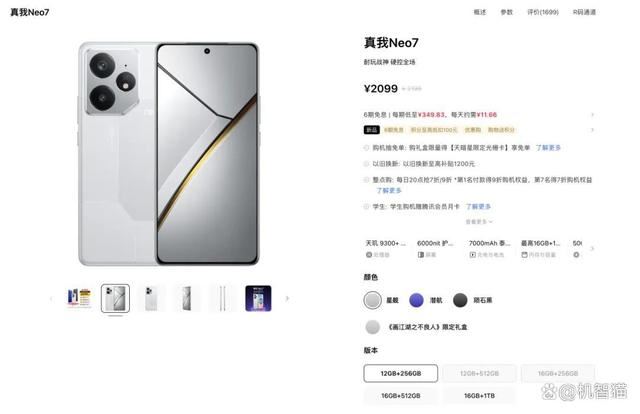The width and height of the screenshot is (640, 414).
Task: Click the battery icon under 7000mAh spec
Action: [473, 255]
